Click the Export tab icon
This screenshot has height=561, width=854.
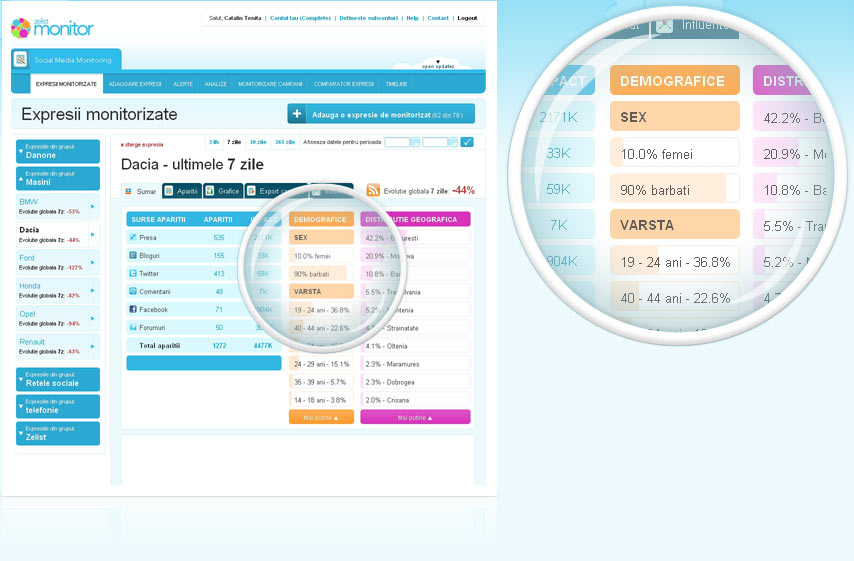pyautogui.click(x=251, y=191)
